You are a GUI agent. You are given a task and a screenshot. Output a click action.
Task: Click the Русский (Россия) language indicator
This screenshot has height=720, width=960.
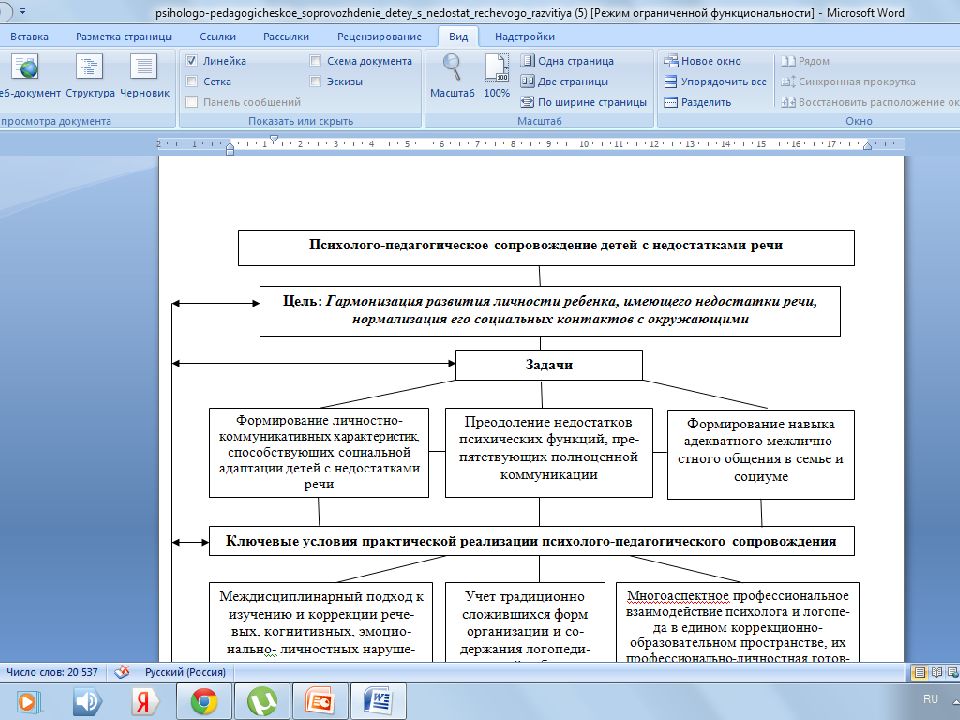[185, 672]
